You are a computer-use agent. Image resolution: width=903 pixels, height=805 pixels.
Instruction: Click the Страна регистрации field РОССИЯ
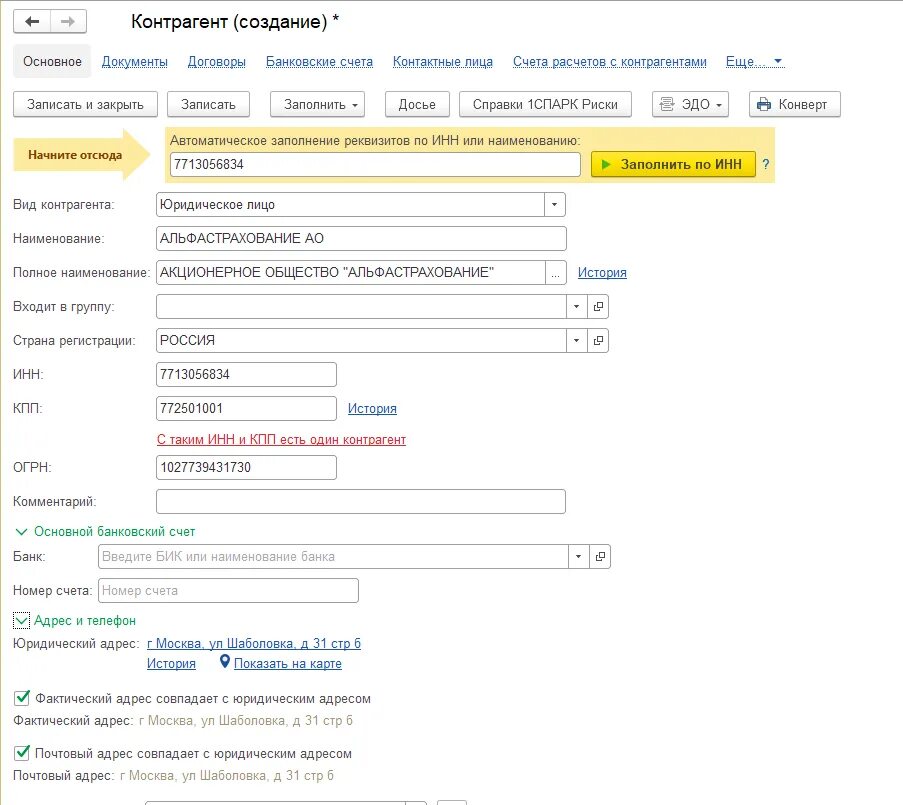click(361, 340)
